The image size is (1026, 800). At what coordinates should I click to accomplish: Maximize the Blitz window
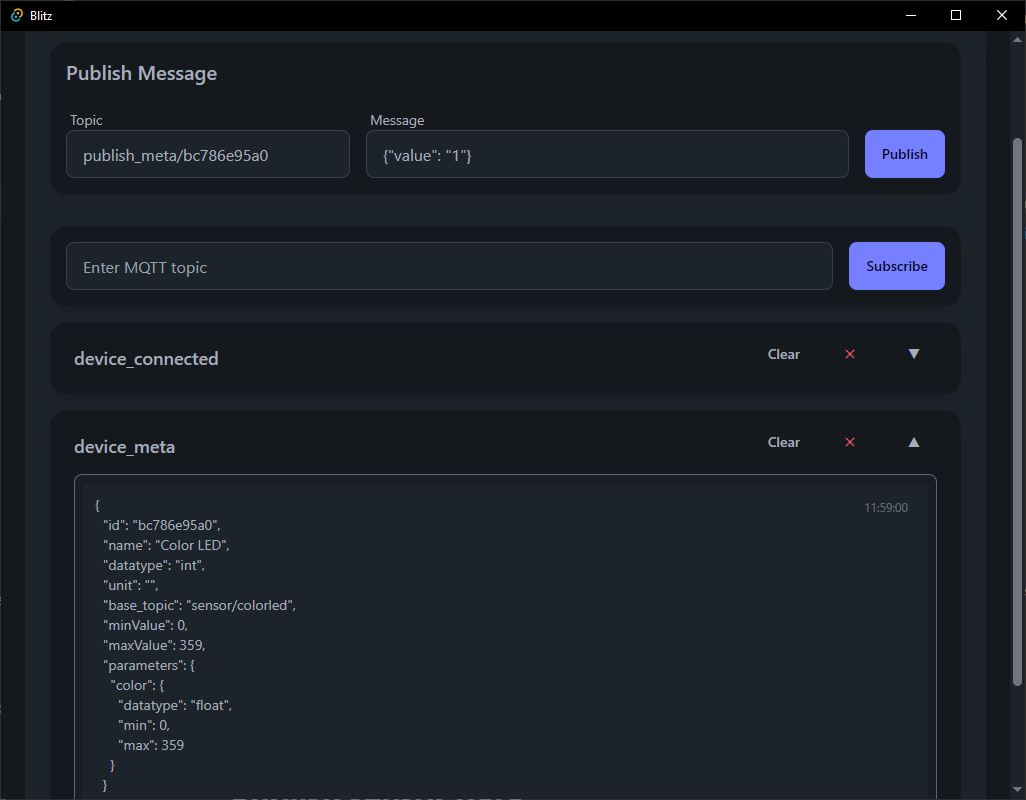pos(956,15)
